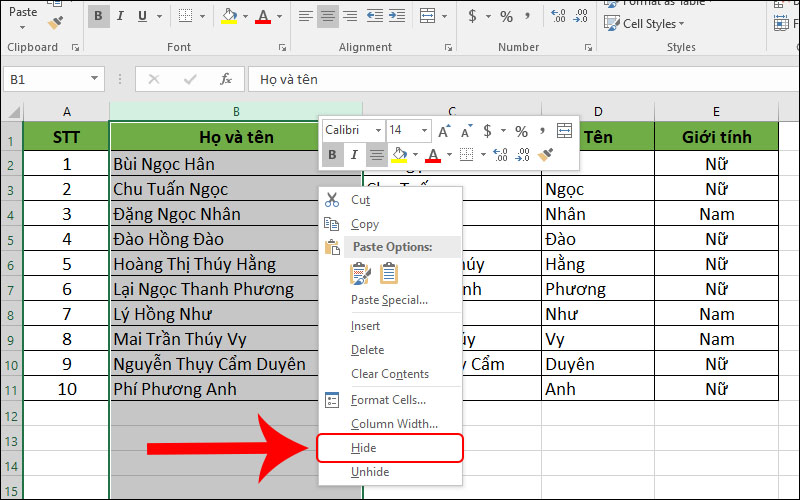Click the Select All corner triangle
The height and width of the screenshot is (500, 800).
tap(13, 111)
